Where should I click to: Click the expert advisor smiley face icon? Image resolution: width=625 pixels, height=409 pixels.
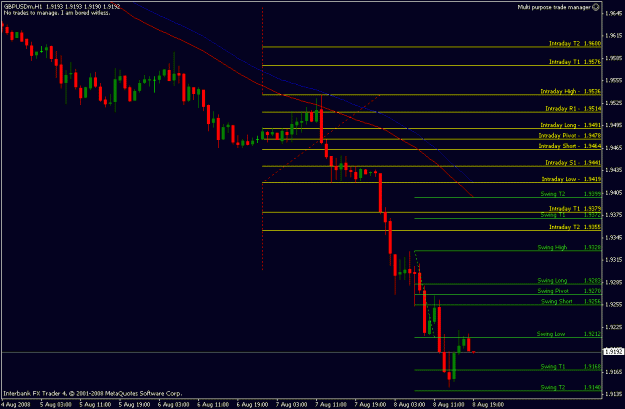pyautogui.click(x=596, y=7)
